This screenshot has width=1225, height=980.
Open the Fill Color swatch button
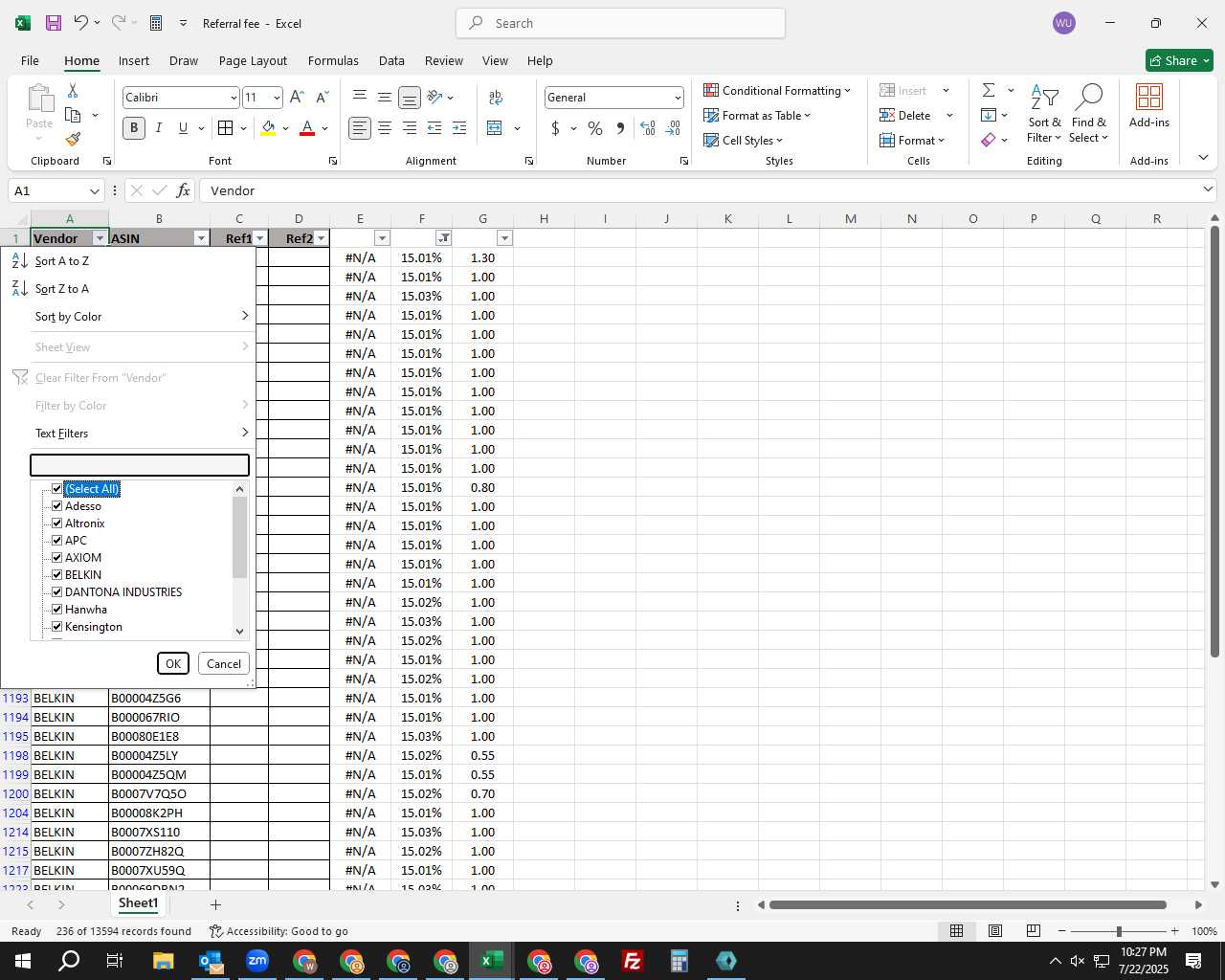click(x=268, y=128)
